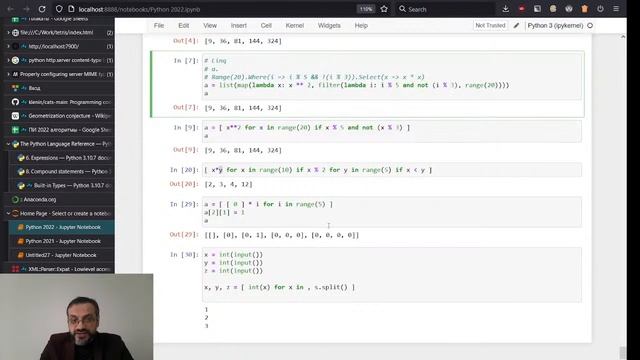Image resolution: width=640 pixels, height=360 pixels.
Task: Open the View menu
Action: (210, 25)
